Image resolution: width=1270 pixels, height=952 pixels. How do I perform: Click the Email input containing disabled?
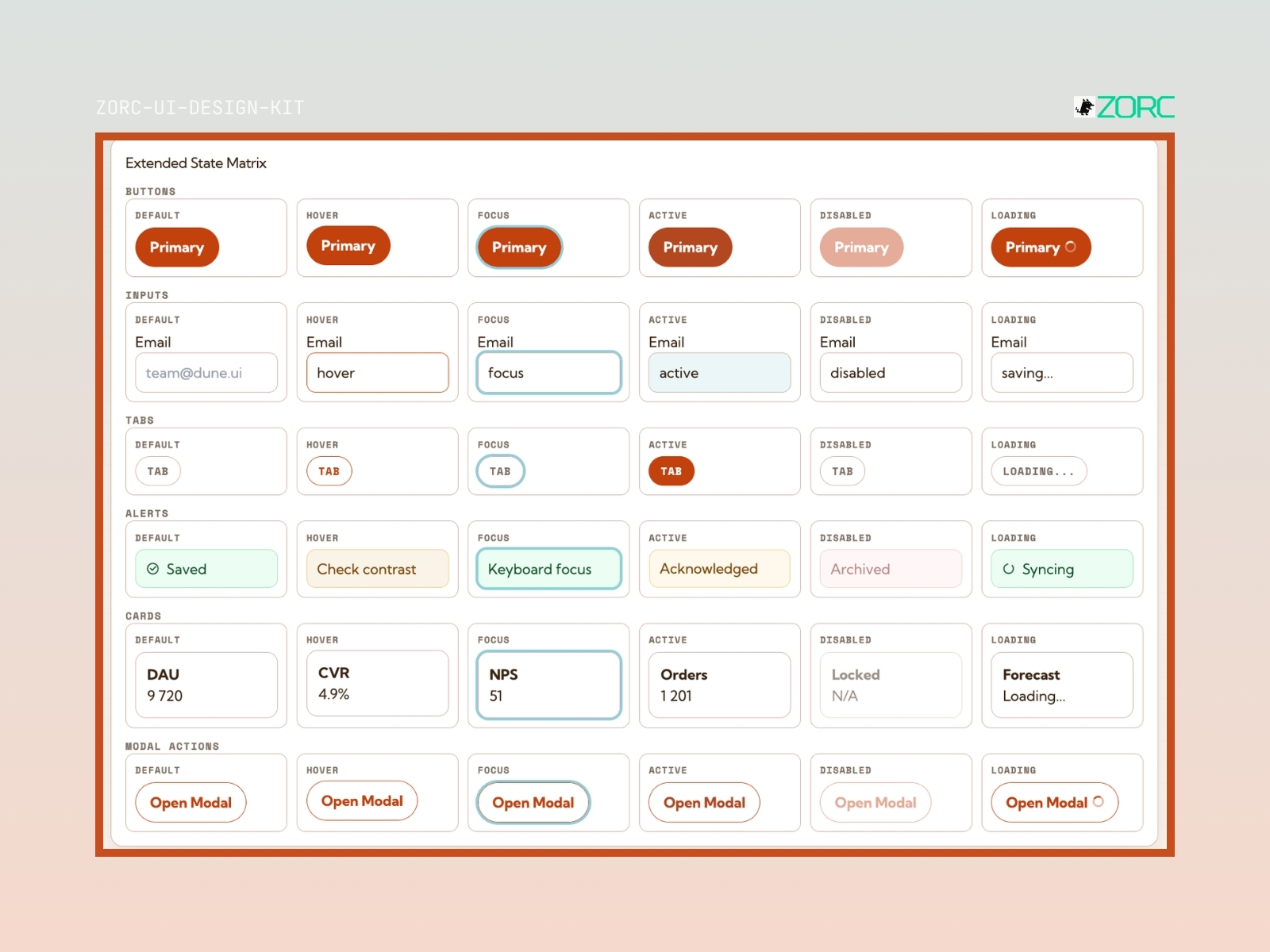coord(891,373)
